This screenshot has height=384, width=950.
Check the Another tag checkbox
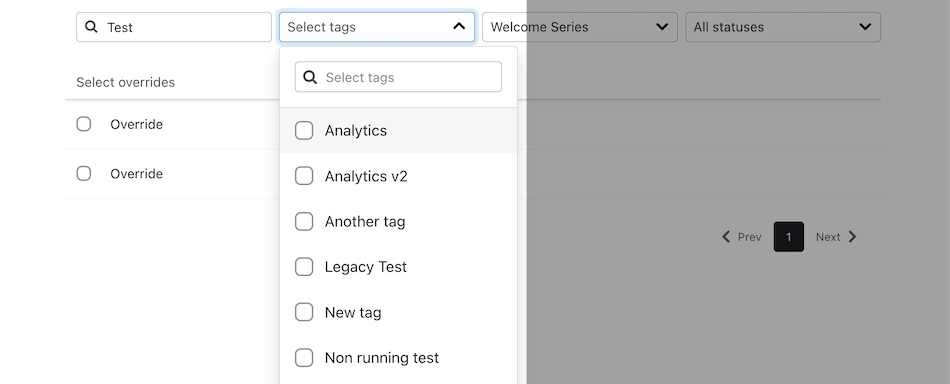[304, 221]
